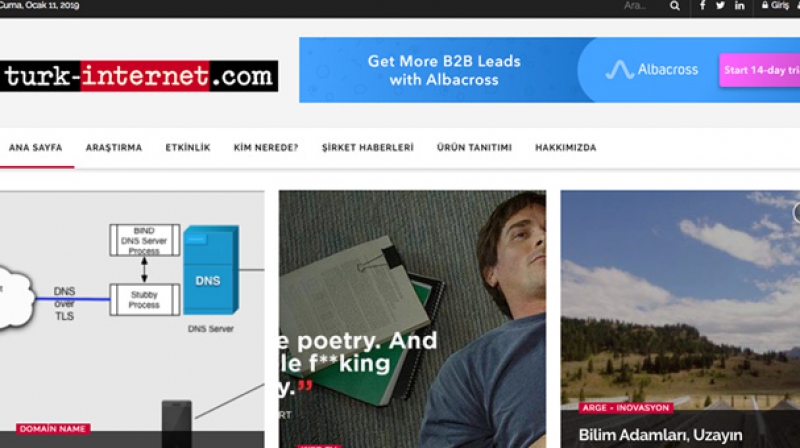Open the LinkedIn icon
Viewport: 800px width, 448px height.
(x=739, y=6)
